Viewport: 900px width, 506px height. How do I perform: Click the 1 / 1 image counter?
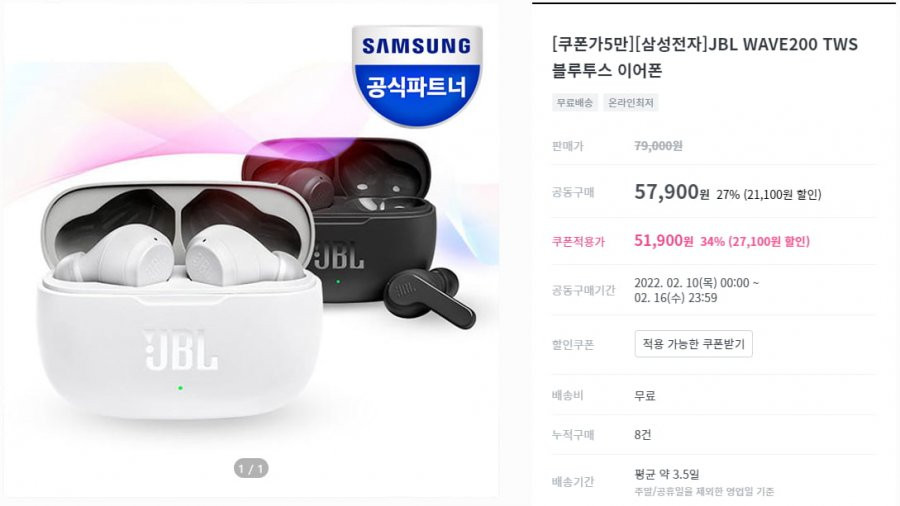(x=251, y=469)
